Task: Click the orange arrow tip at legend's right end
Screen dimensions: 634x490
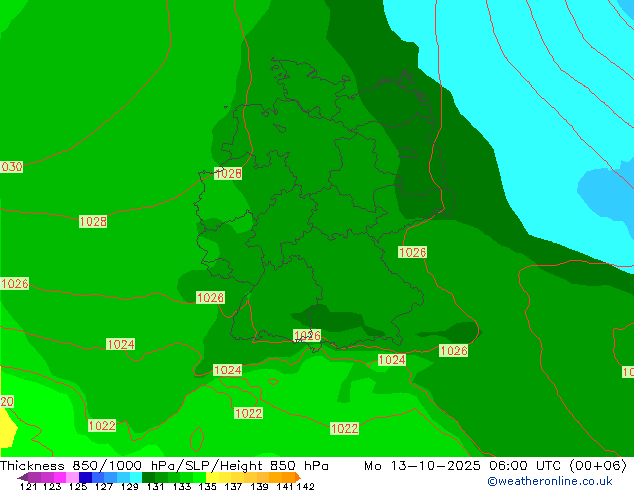Action: (x=298, y=477)
